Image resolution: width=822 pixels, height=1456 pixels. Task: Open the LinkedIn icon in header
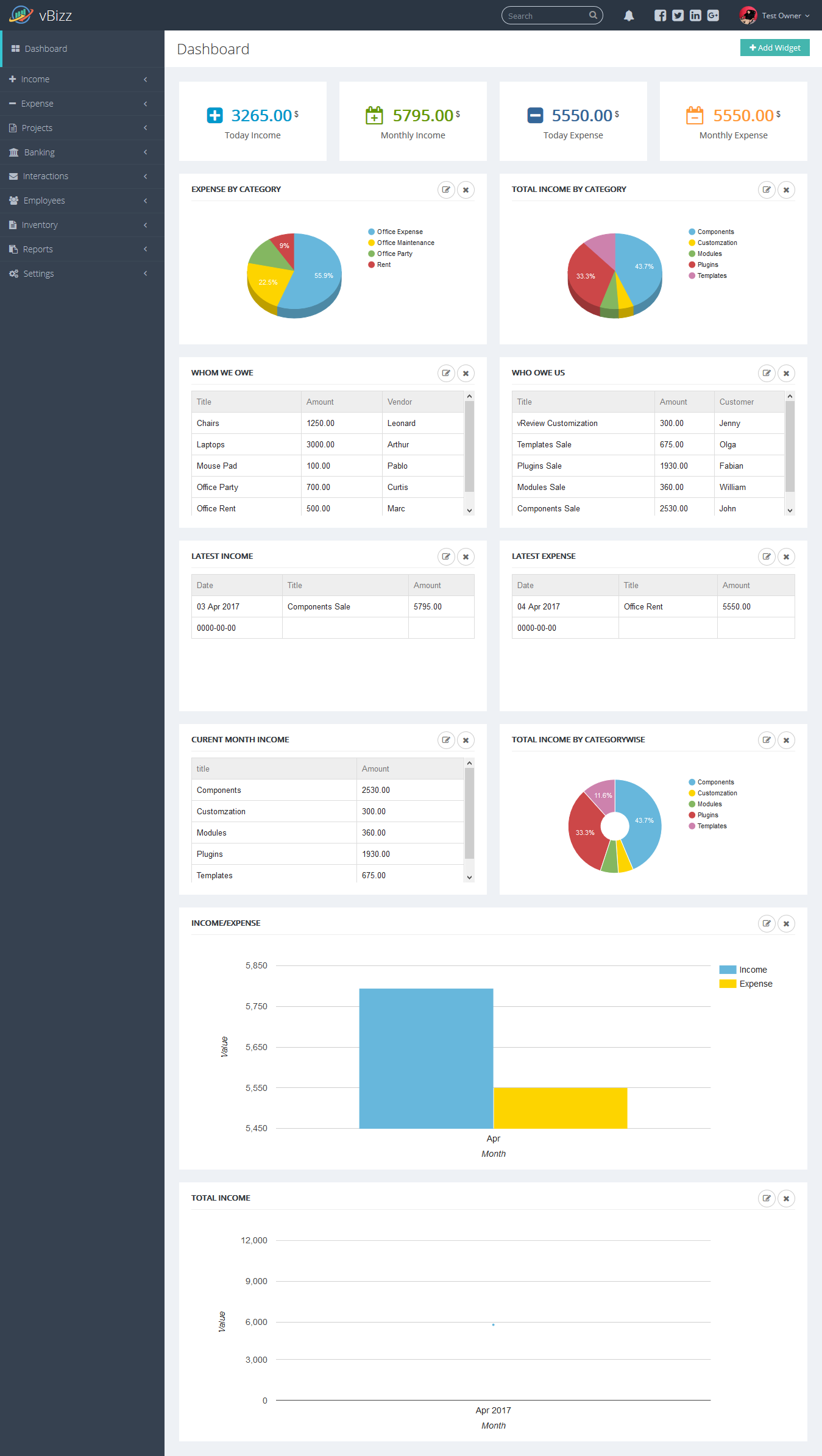pyautogui.click(x=695, y=16)
